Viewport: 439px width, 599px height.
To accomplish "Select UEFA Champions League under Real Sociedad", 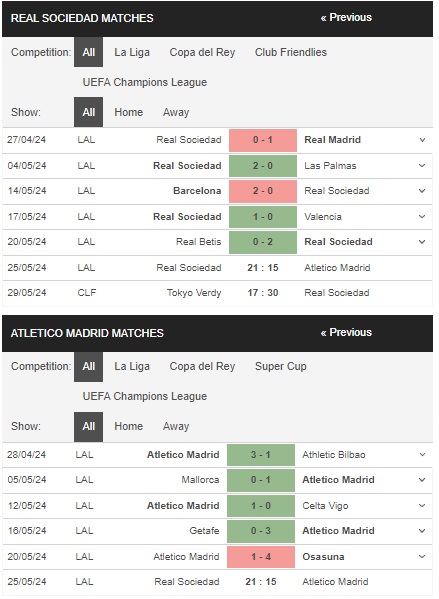I will [145, 82].
